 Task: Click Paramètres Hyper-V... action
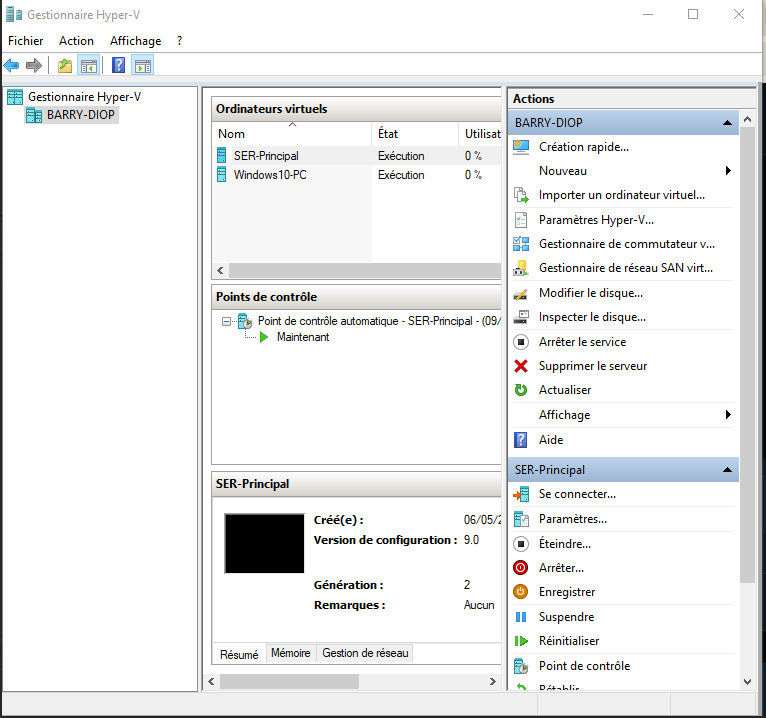[596, 220]
